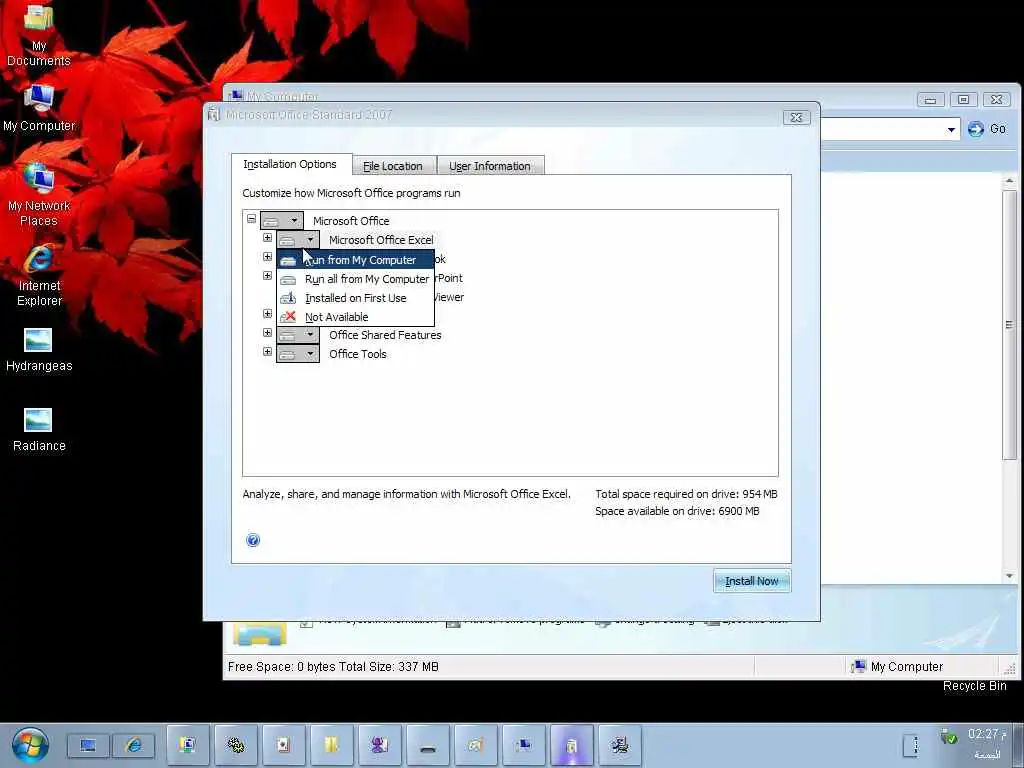The image size is (1024, 768).
Task: Open the Windows Start orb
Action: [30, 744]
